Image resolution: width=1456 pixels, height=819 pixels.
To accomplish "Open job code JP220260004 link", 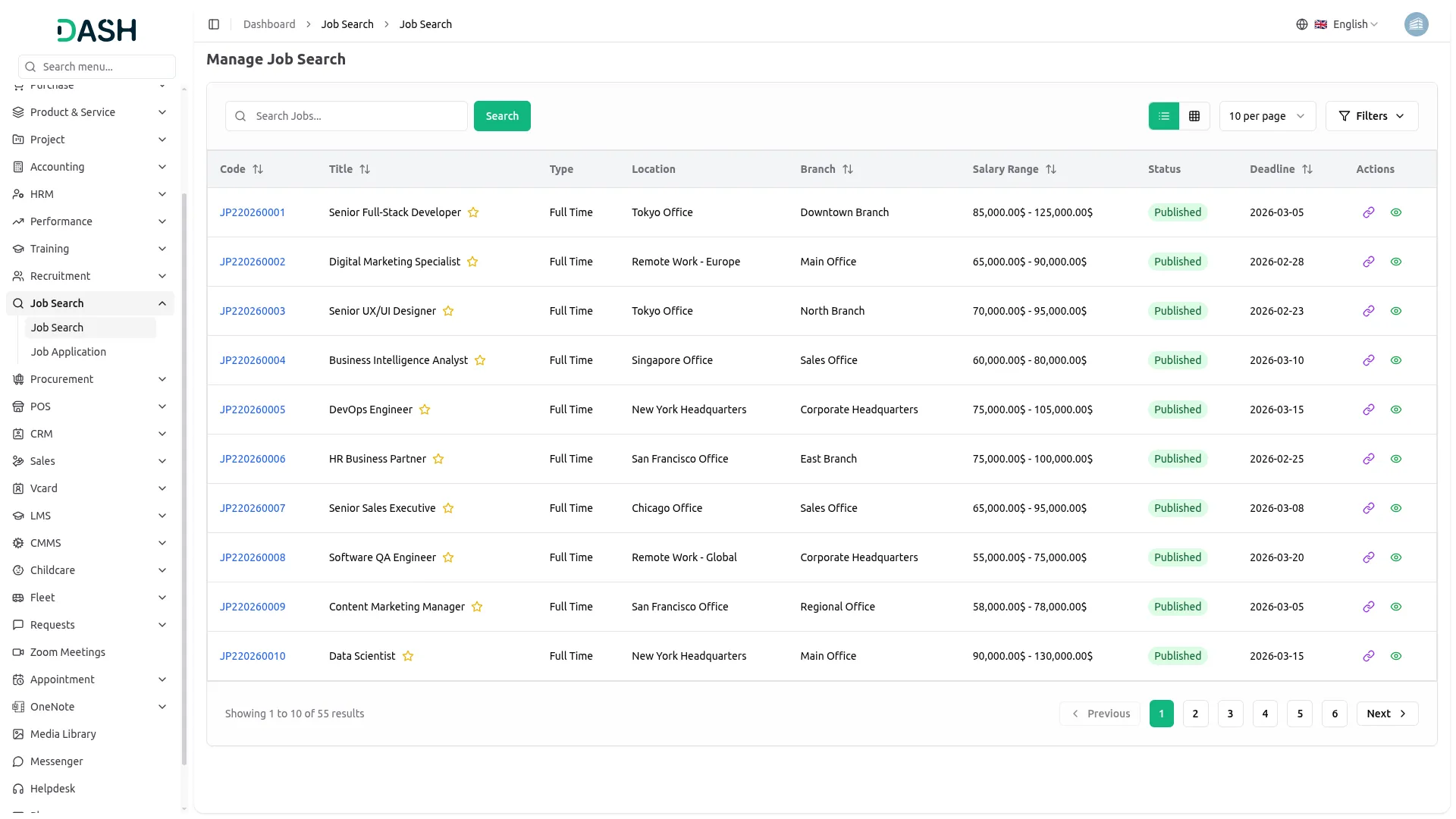I will pyautogui.click(x=253, y=360).
